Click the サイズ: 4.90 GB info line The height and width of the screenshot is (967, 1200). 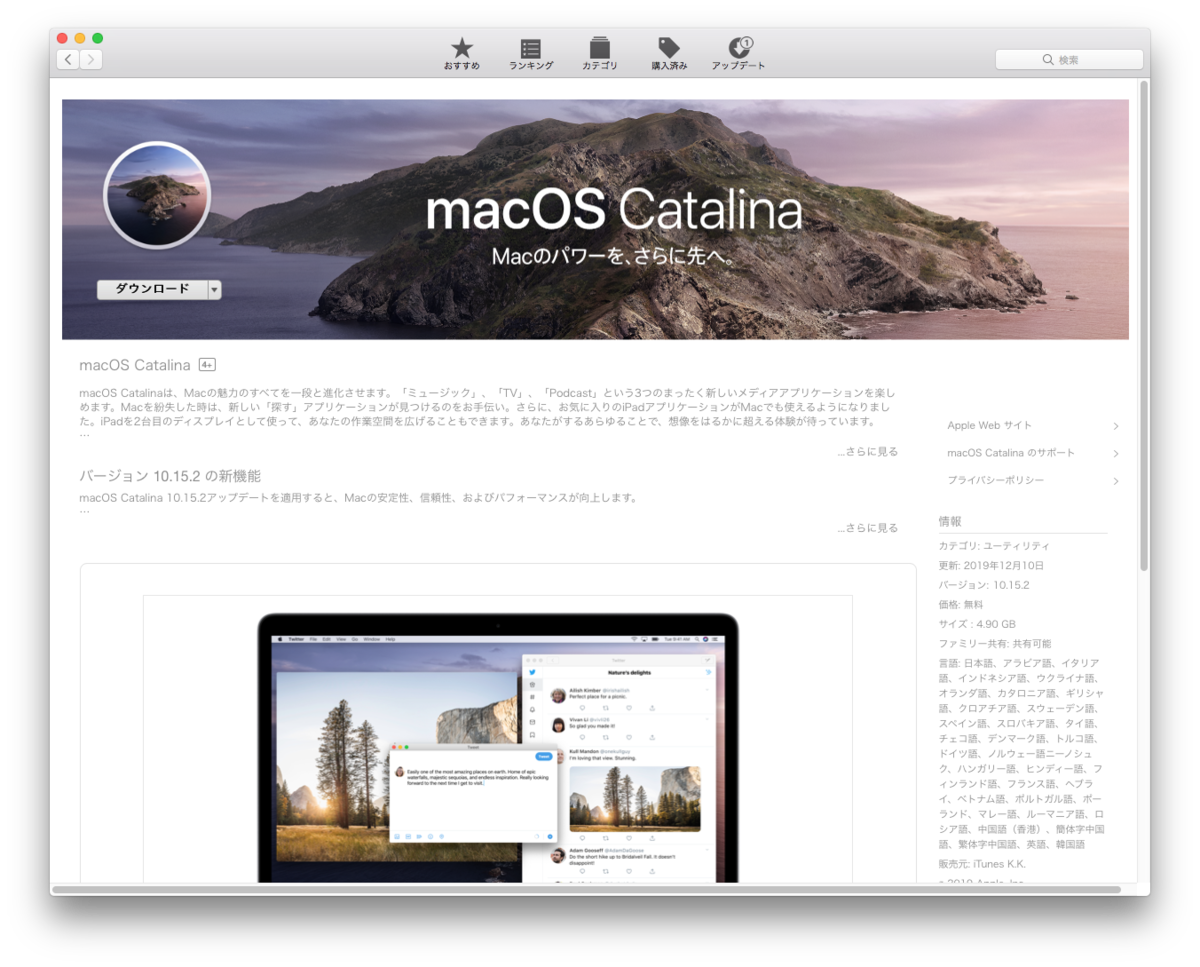click(977, 624)
